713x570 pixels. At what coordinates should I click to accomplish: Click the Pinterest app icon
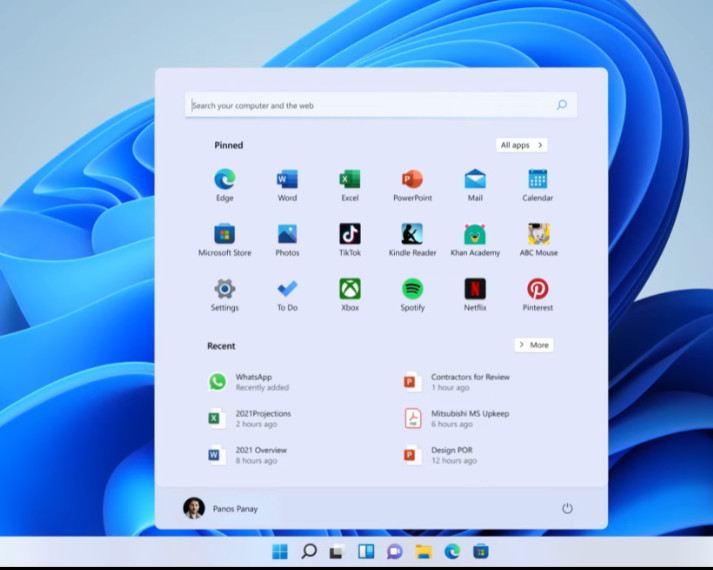[537, 290]
